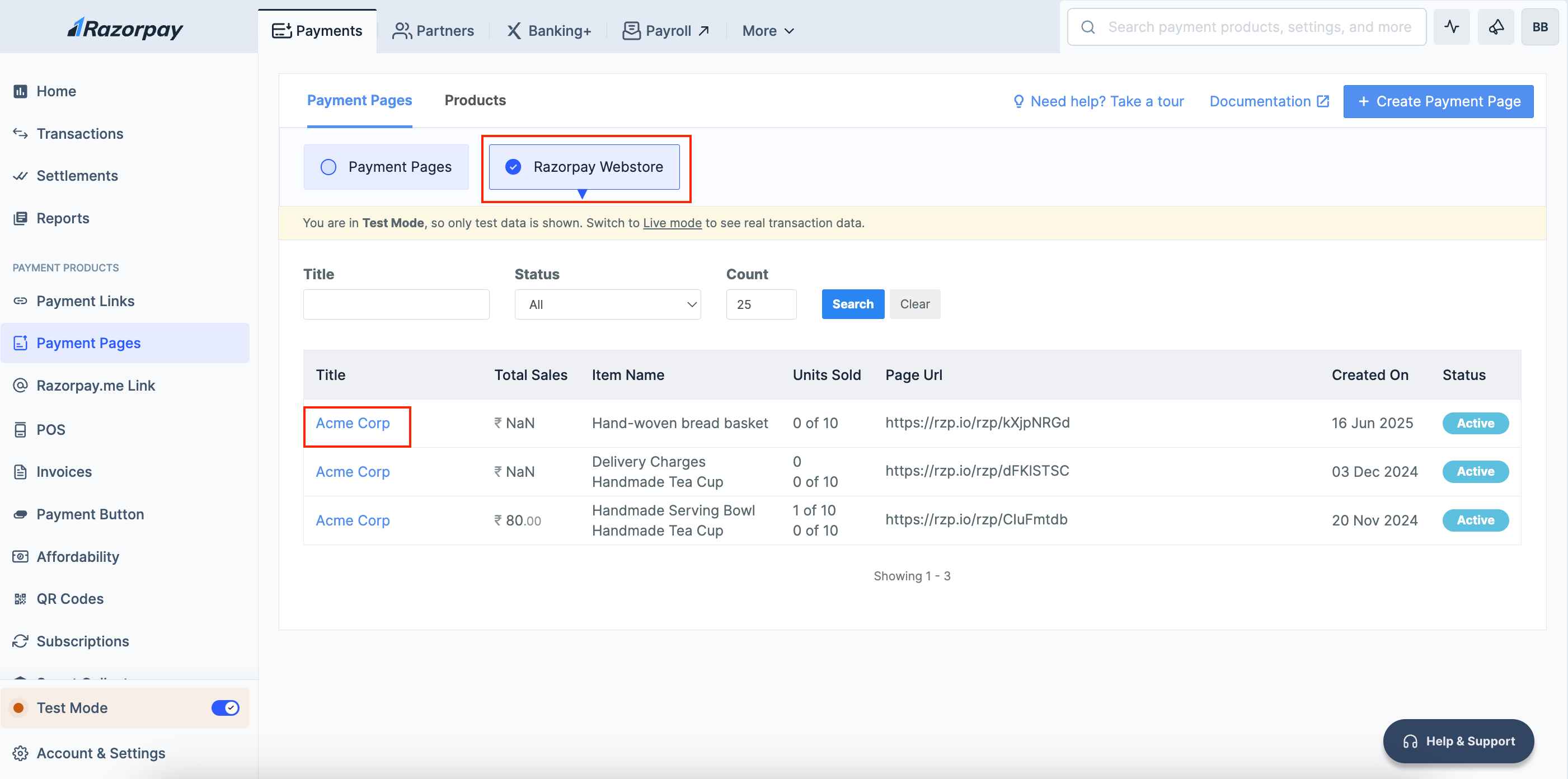1568x779 pixels.
Task: Switch to the Products tab
Action: point(475,100)
